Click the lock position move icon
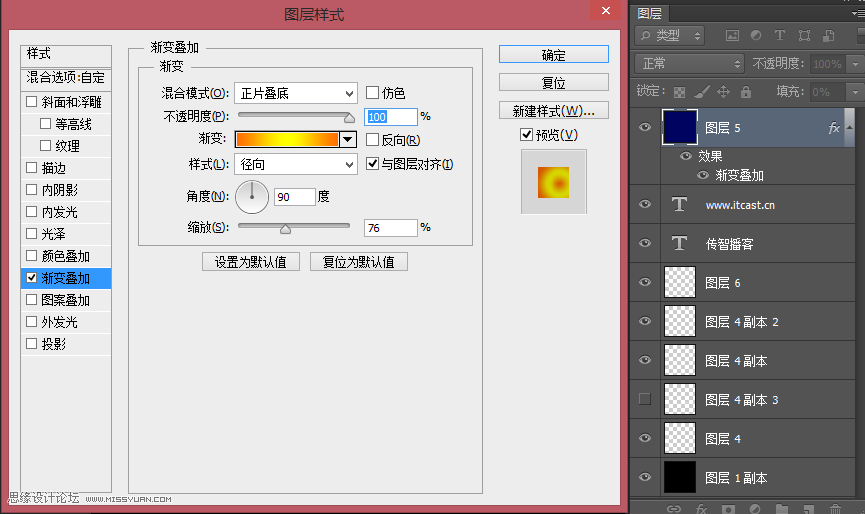This screenshot has height=514, width=865. pos(723,92)
